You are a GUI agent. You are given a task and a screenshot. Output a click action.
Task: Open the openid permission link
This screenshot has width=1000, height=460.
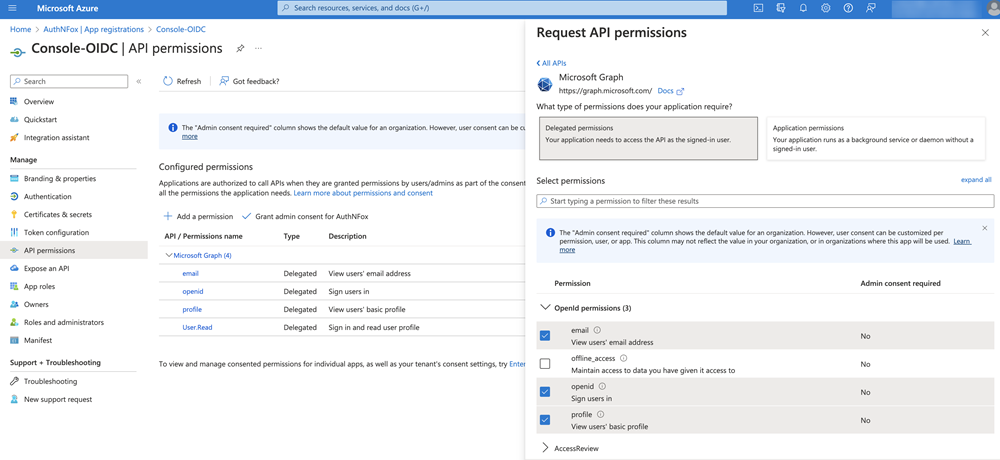[193, 291]
